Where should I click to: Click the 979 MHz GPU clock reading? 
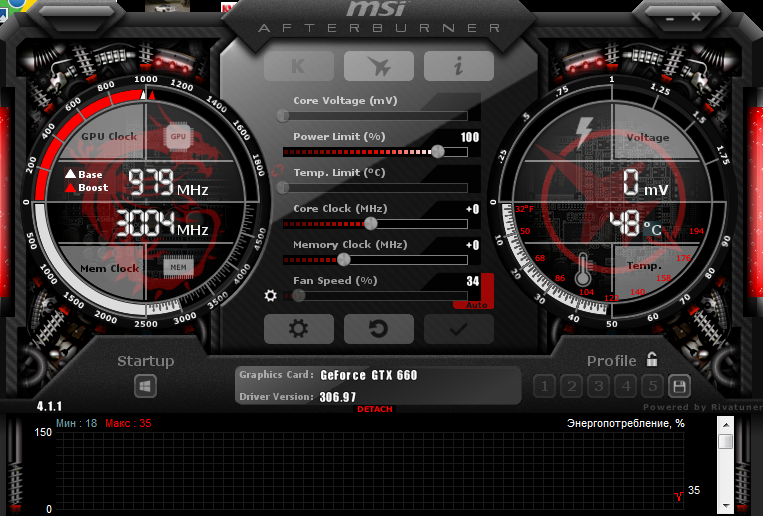pyautogui.click(x=168, y=183)
